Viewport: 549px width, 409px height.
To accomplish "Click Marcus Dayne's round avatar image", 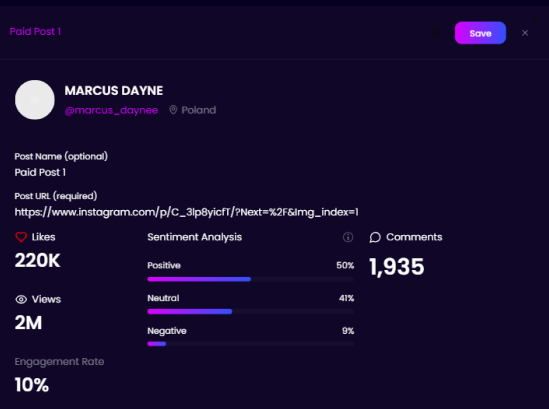I will 35,100.
